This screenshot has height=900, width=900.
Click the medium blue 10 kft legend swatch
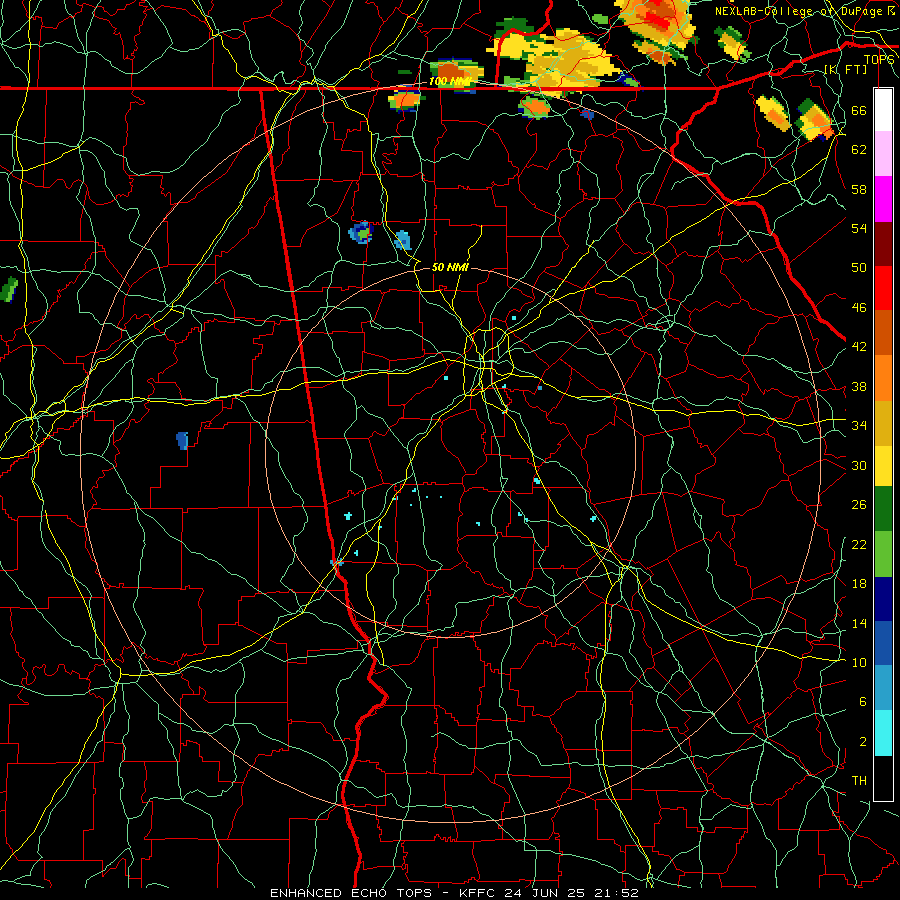pyautogui.click(x=883, y=643)
